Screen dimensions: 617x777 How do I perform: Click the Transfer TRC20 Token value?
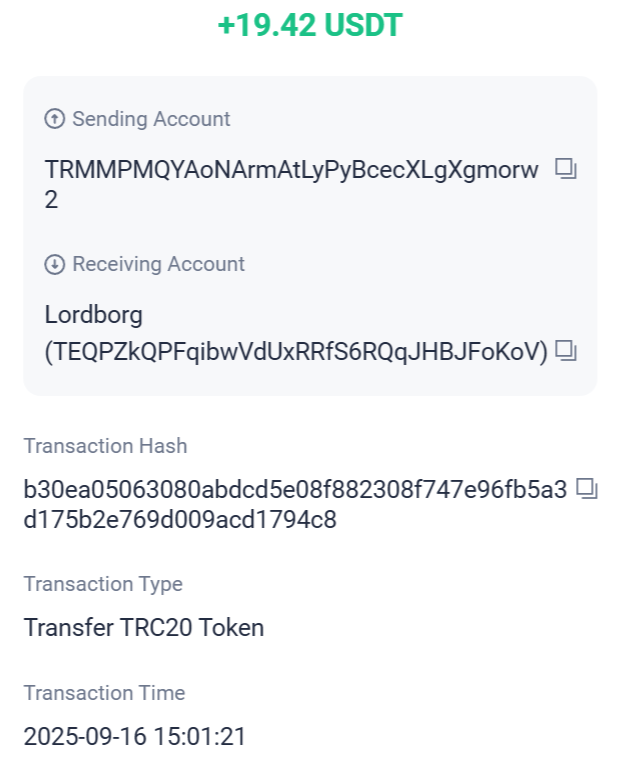coord(144,628)
